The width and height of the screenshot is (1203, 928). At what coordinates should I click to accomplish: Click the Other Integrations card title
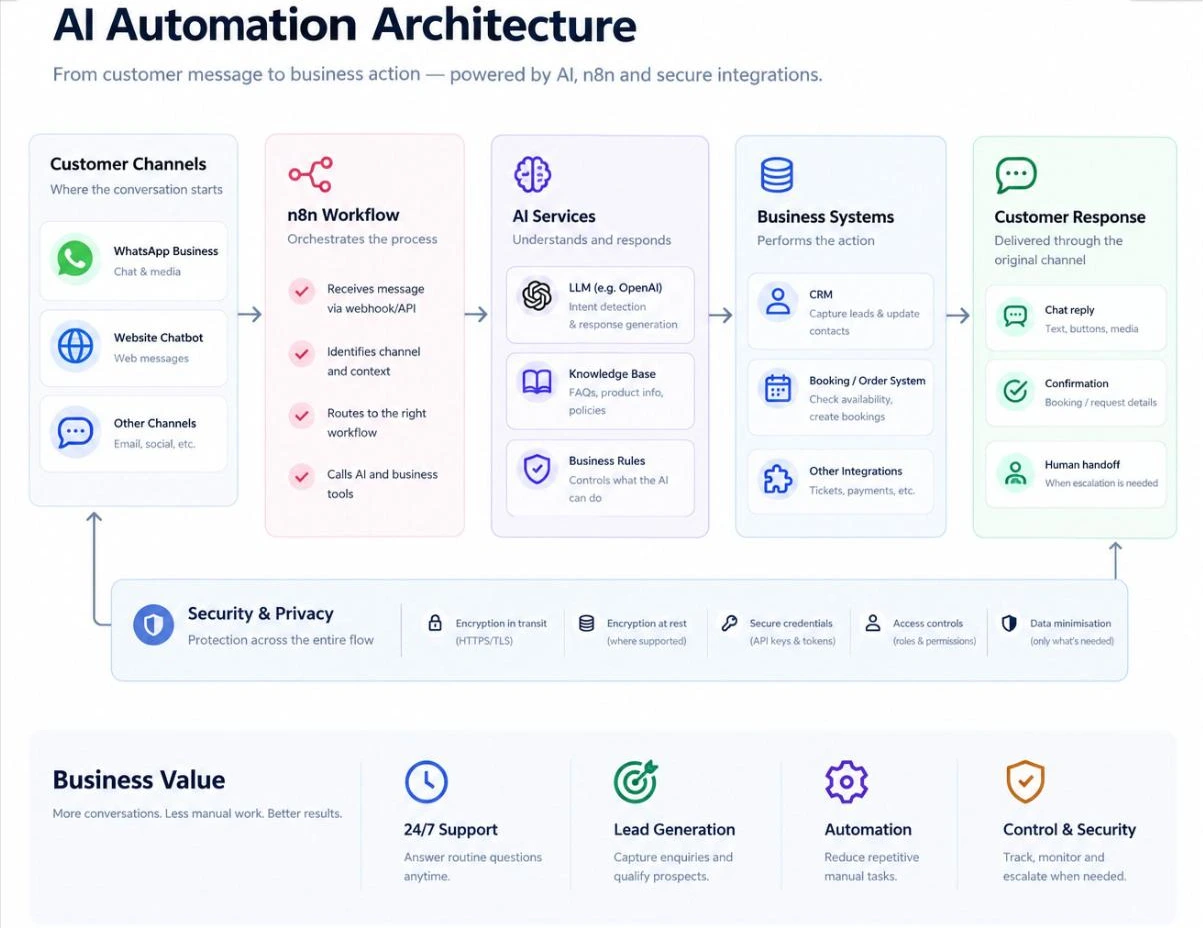tap(855, 471)
